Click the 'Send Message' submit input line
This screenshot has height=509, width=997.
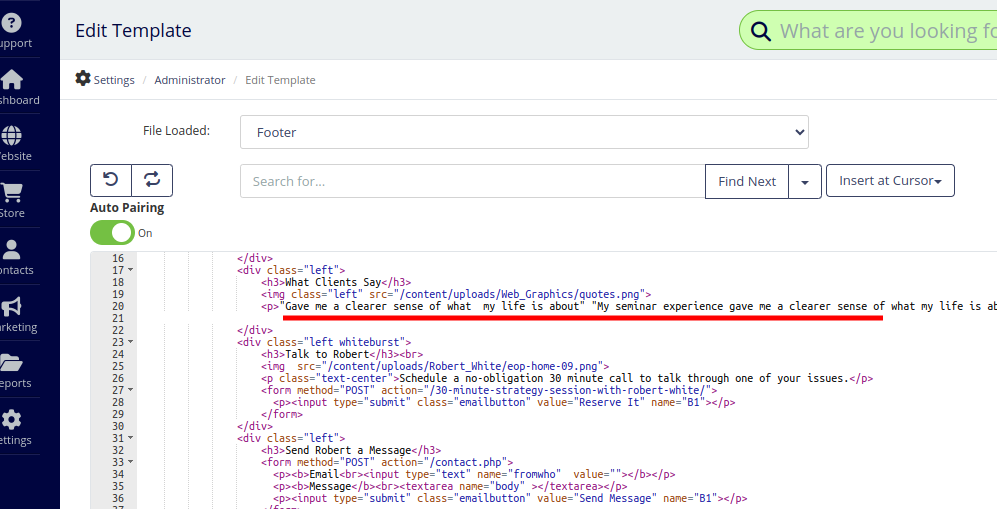pos(510,498)
